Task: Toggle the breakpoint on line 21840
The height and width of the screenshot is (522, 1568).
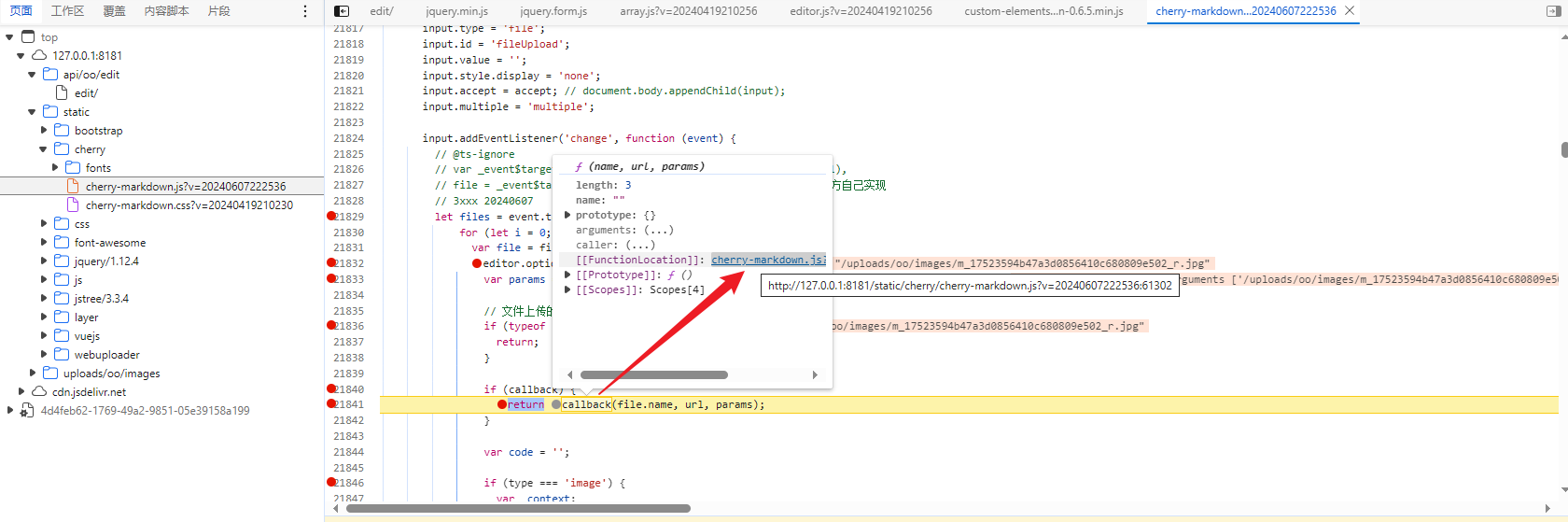Action: coord(331,388)
